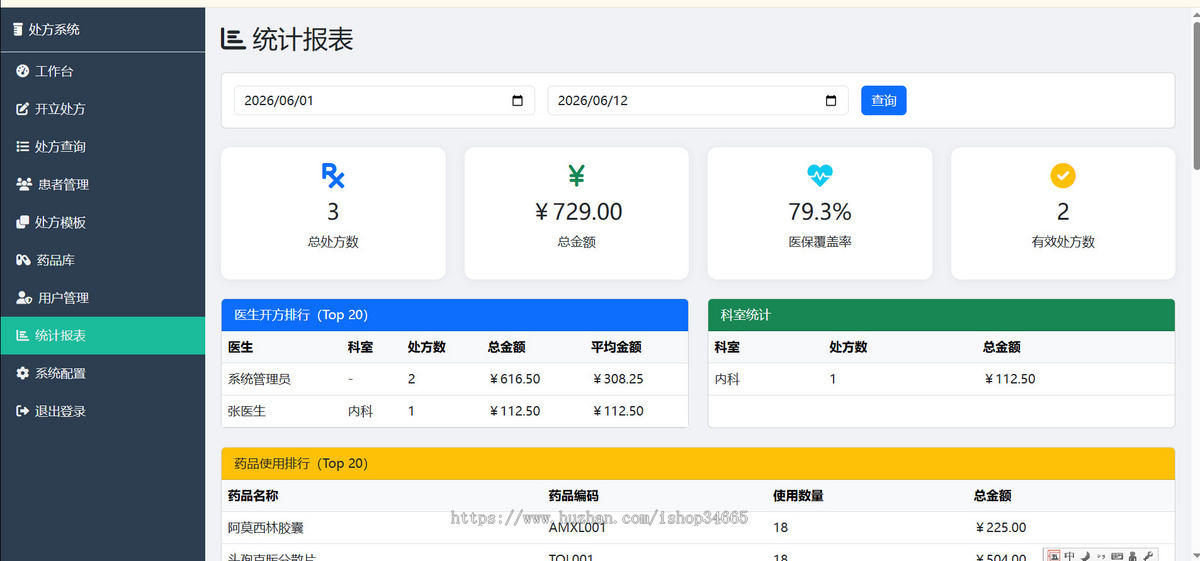This screenshot has height=561, width=1200.
Task: Click the green yen currency icon
Action: [x=576, y=176]
